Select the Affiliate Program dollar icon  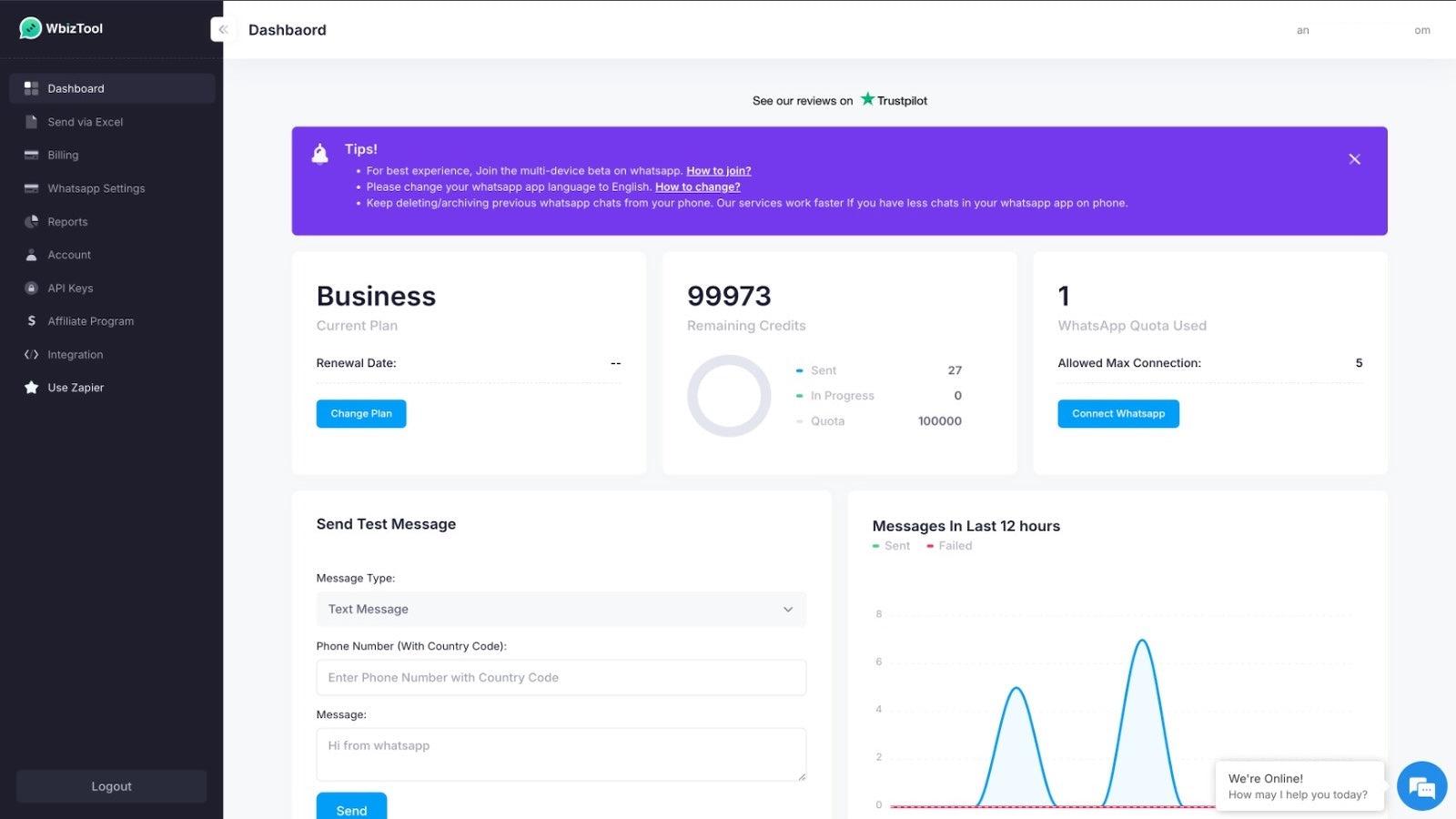[30, 320]
